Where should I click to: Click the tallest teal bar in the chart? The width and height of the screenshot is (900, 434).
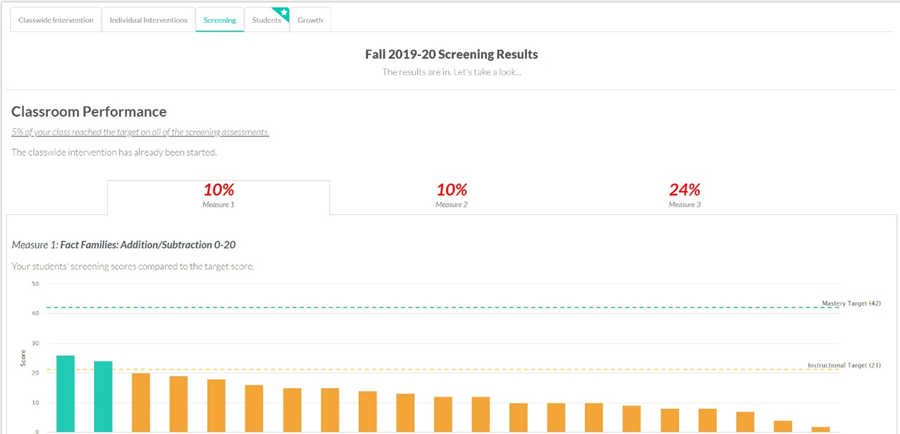66,394
